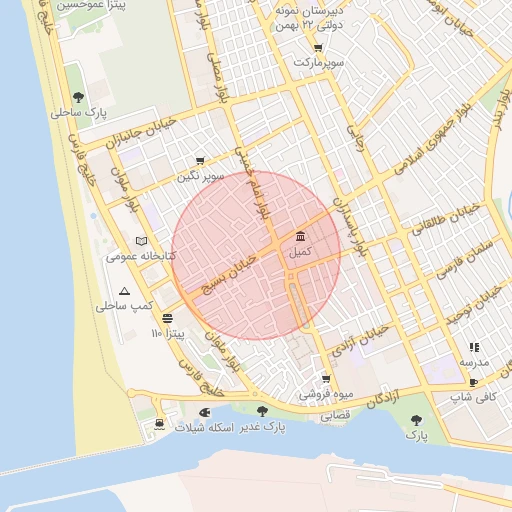Open the tree icon for پارک غدیر
Viewport: 512px width, 512px height.
[x=262, y=411]
